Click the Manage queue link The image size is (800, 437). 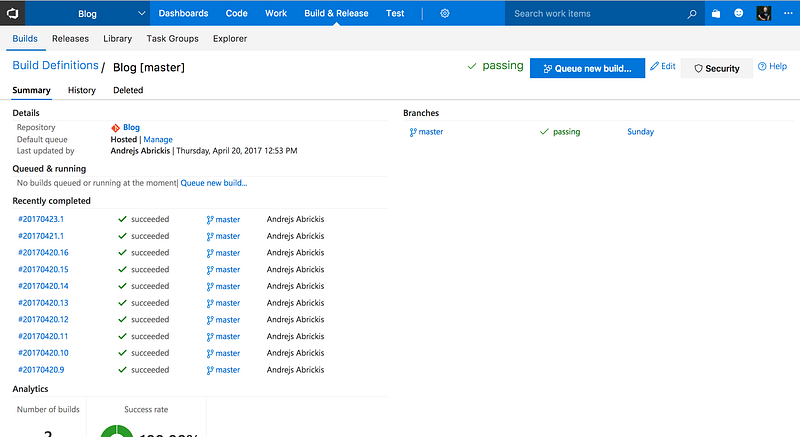(x=158, y=140)
